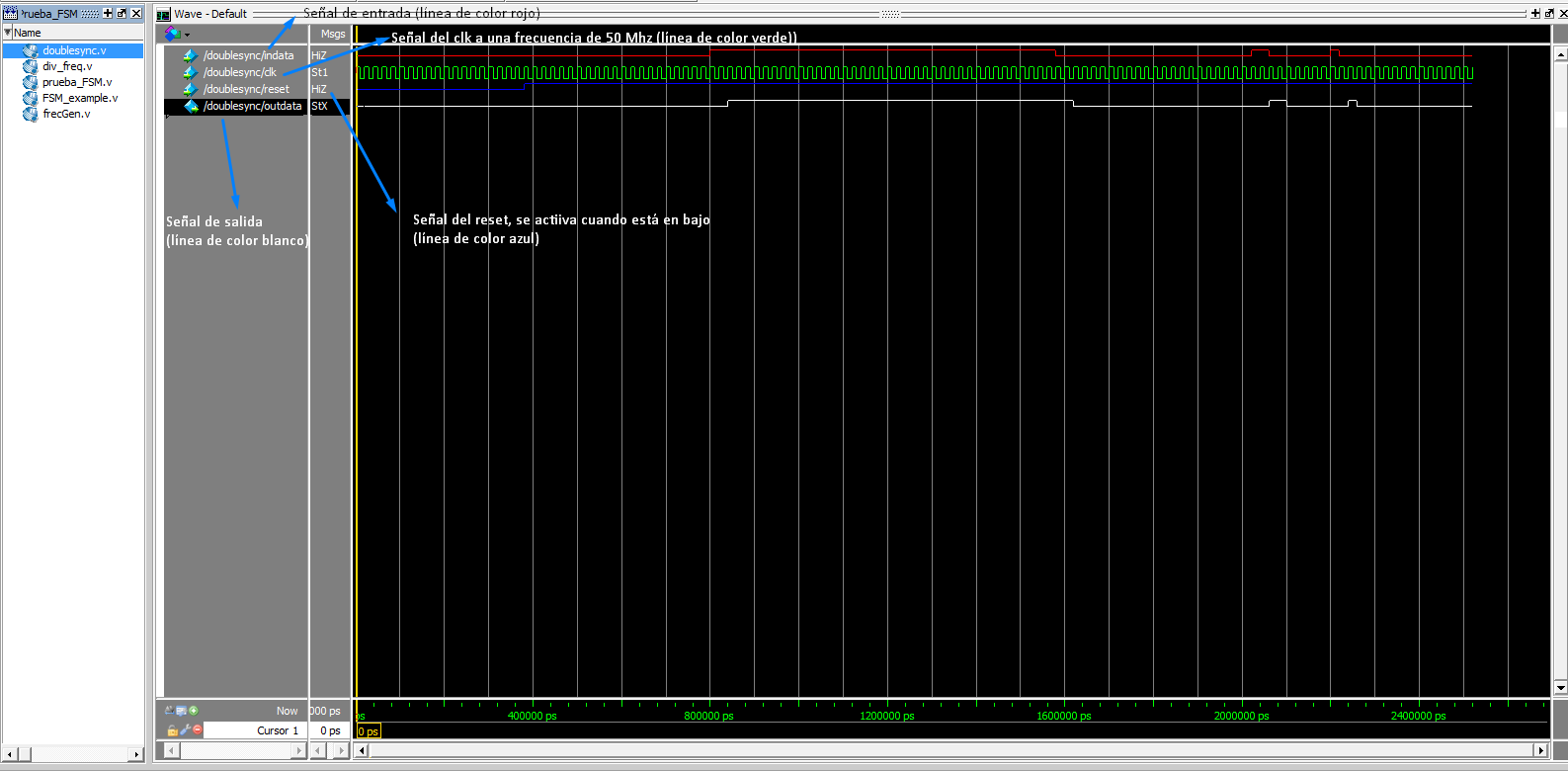Click the HiZ value of indata
Screen dimensions: 1568x771
318,55
